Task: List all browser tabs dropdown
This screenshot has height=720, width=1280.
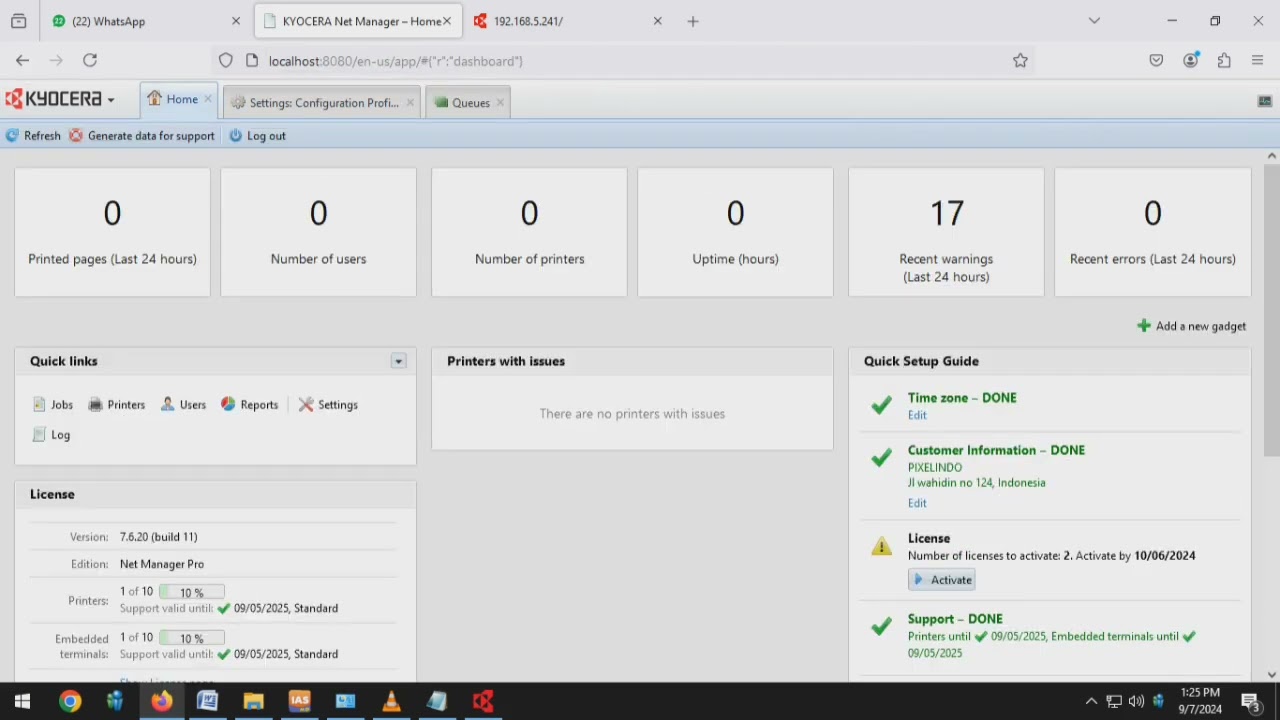Action: [1094, 21]
